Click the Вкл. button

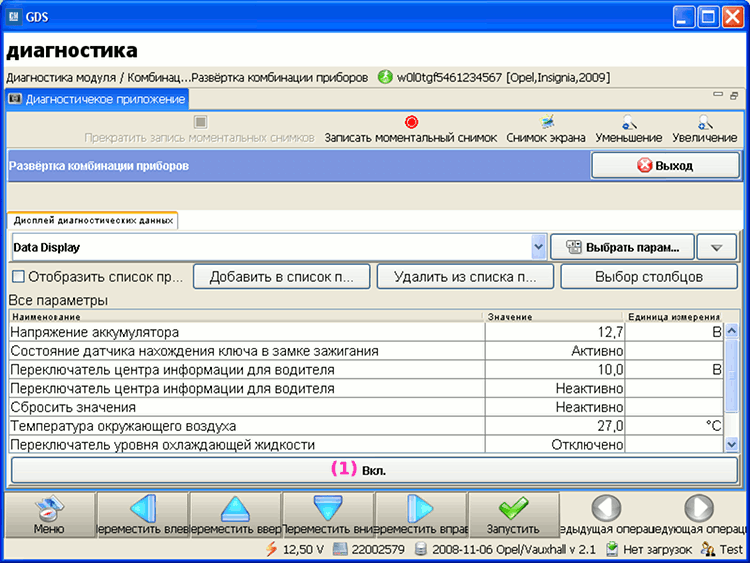375,470
